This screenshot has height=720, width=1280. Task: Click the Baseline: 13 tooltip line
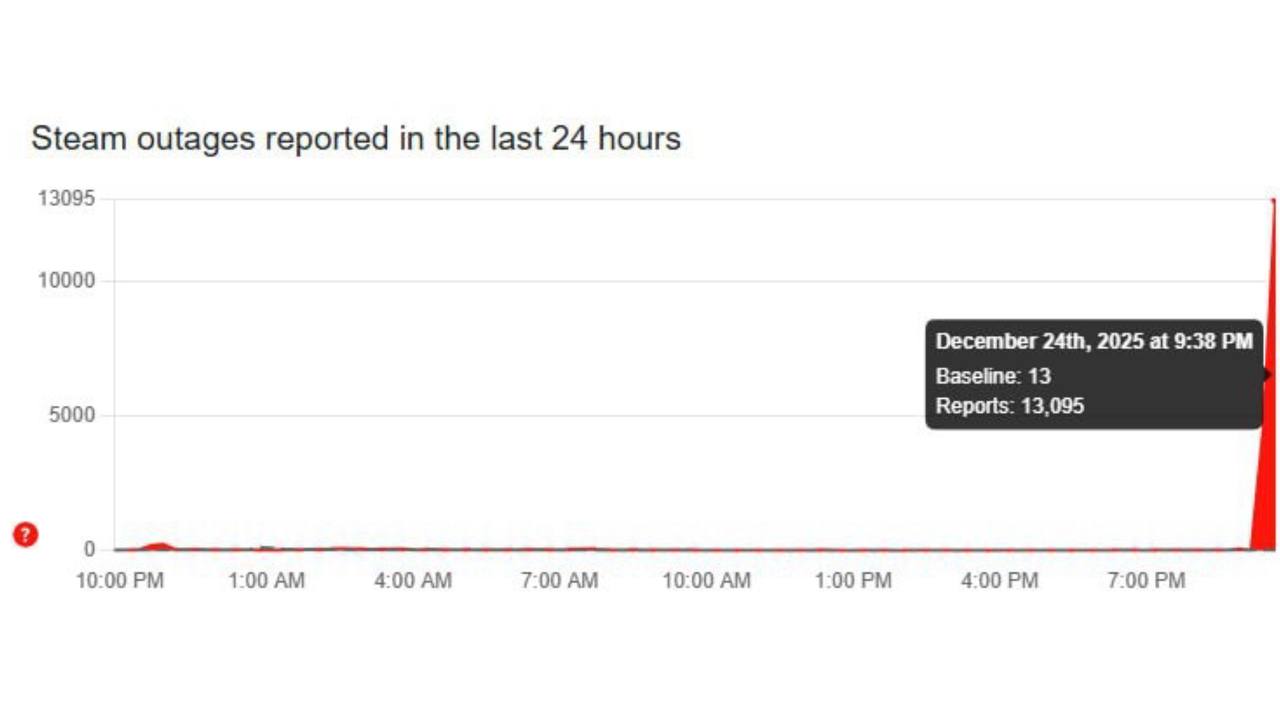click(x=993, y=376)
